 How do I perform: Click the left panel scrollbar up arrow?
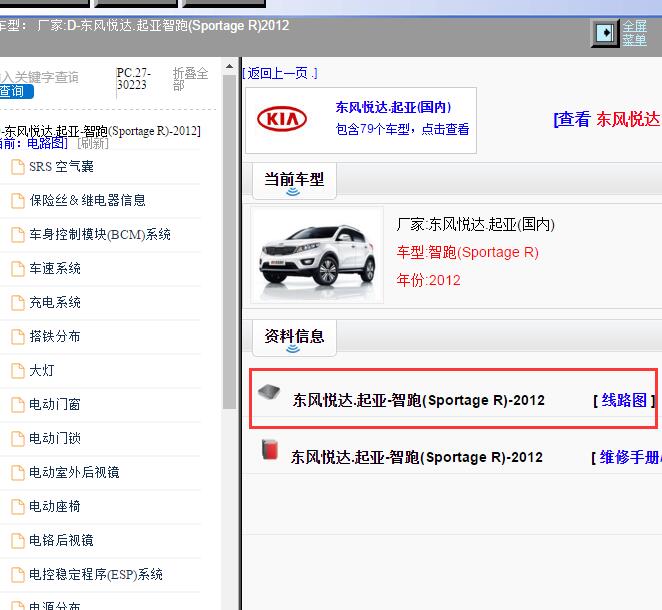tap(229, 66)
